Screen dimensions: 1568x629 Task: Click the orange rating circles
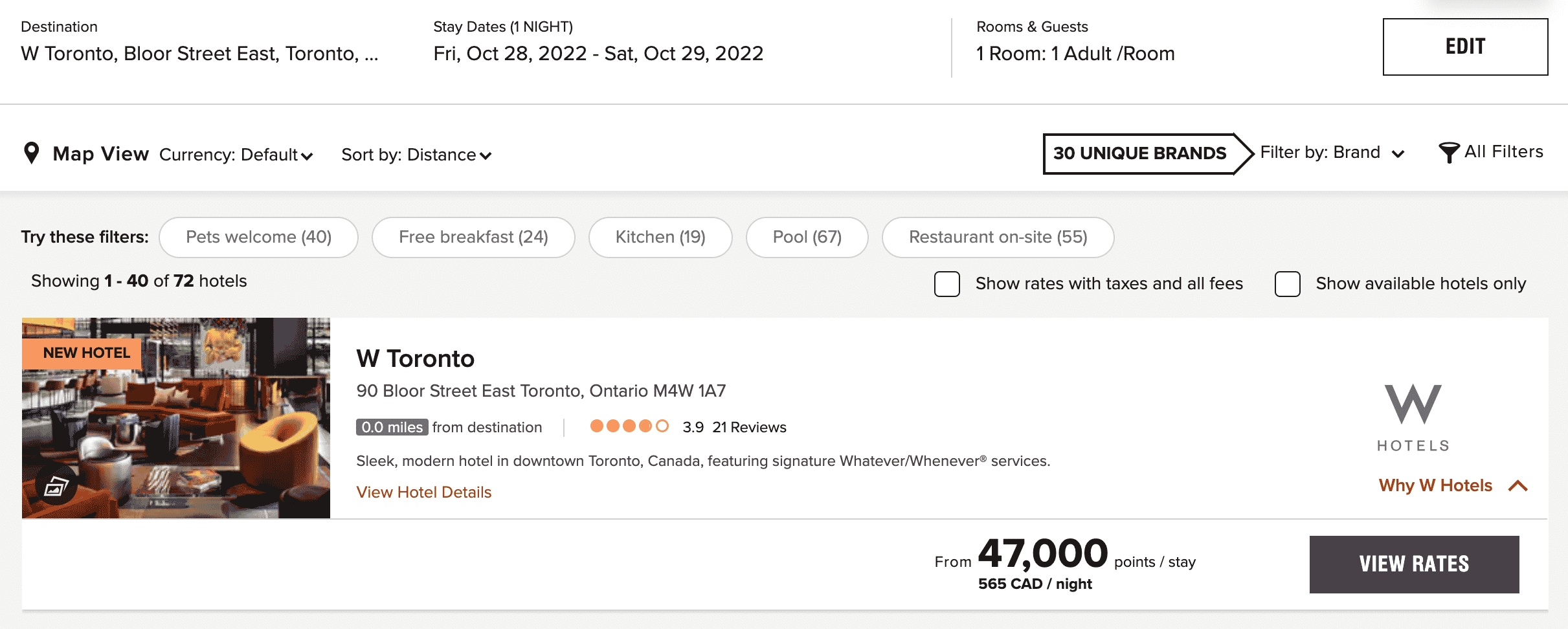pyautogui.click(x=629, y=426)
